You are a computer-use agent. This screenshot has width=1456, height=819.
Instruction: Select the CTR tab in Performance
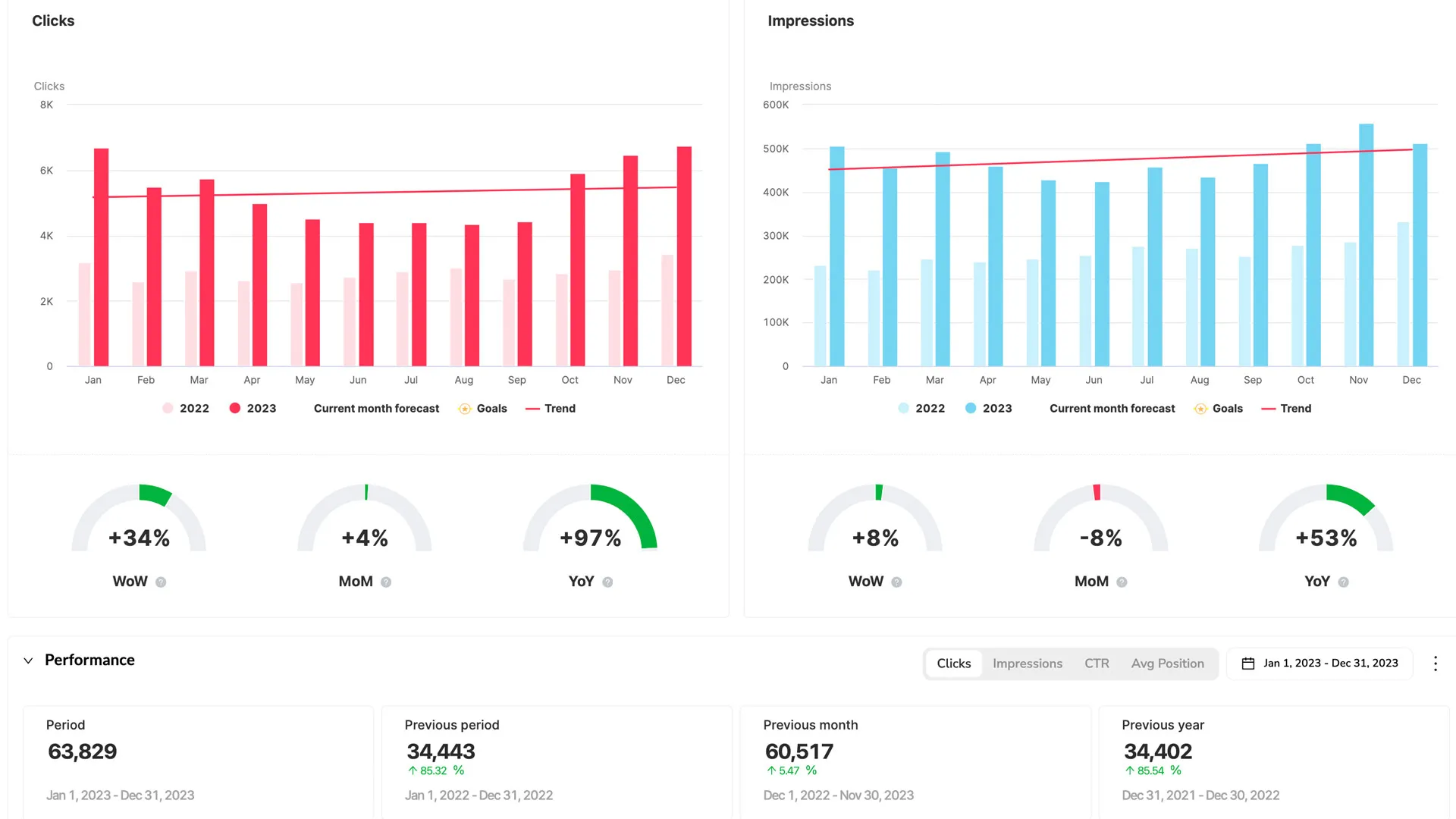tap(1097, 663)
